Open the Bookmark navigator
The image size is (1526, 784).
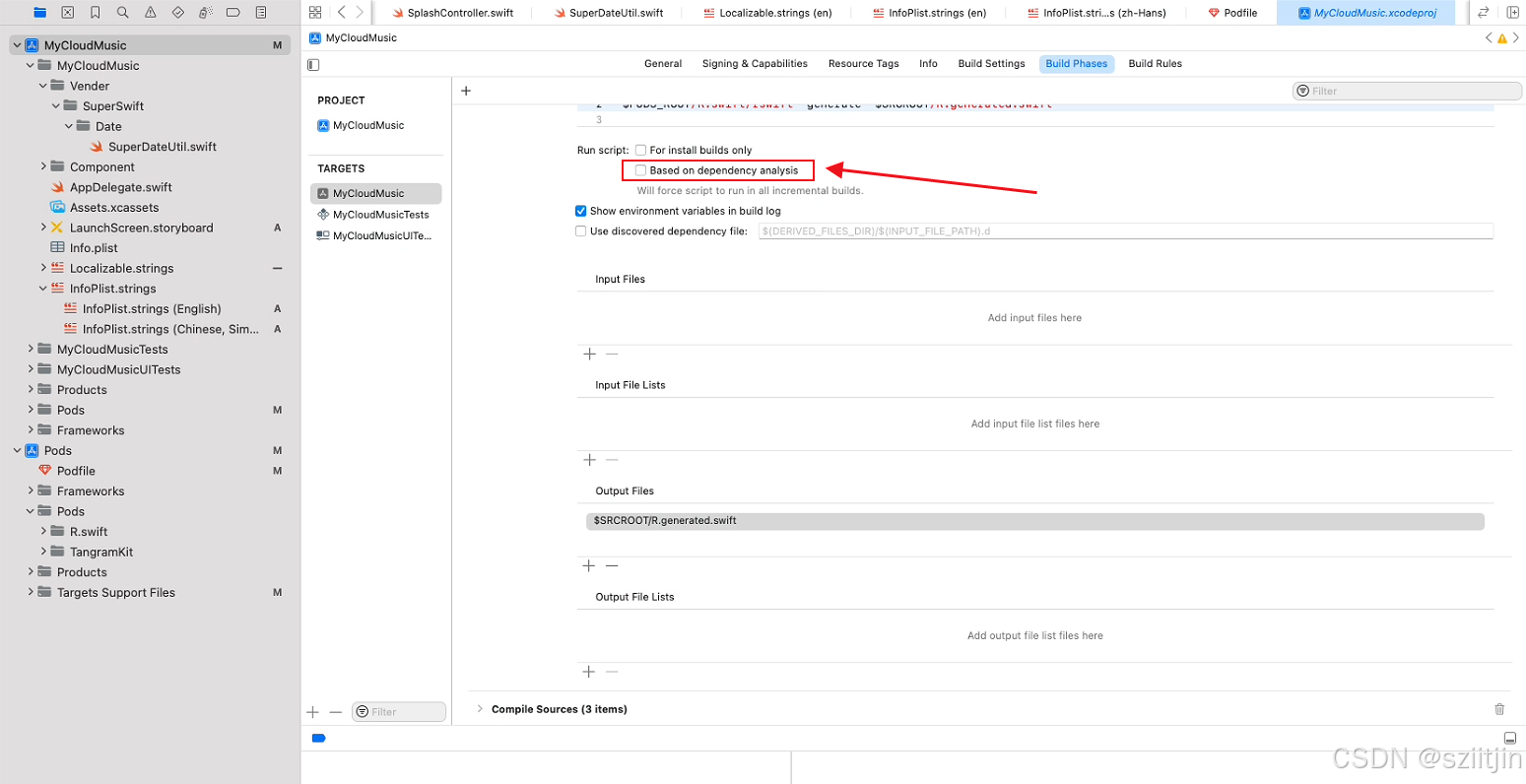tap(95, 13)
